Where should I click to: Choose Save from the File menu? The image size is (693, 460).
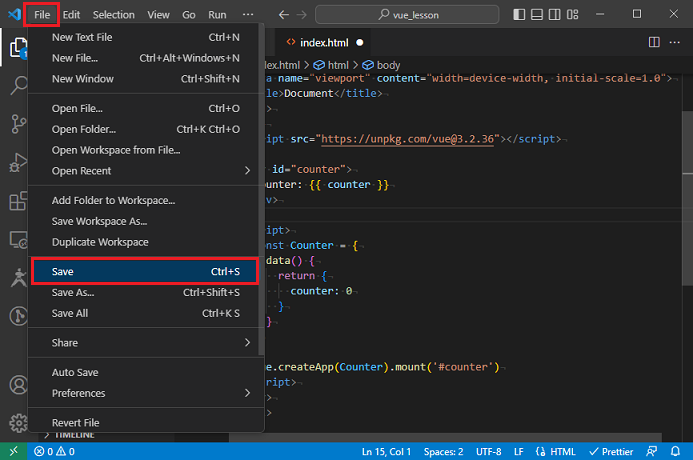[x=146, y=271]
